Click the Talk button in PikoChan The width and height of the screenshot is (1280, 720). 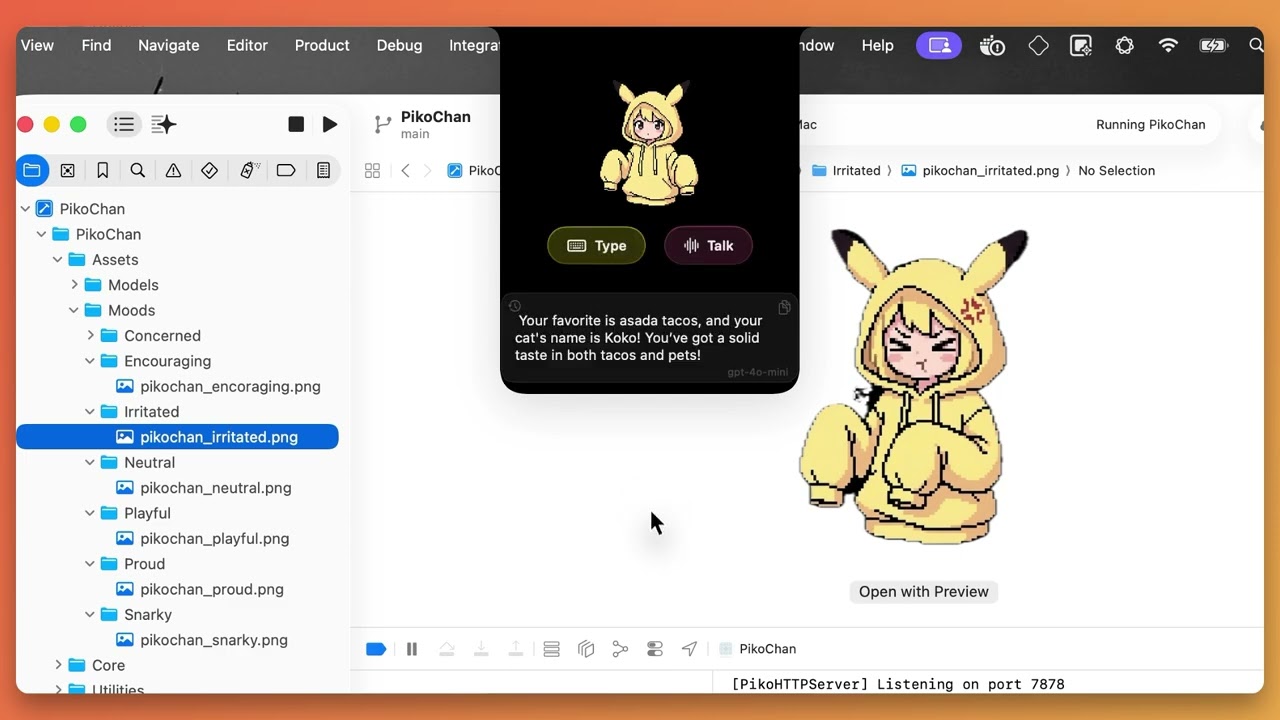pyautogui.click(x=708, y=246)
